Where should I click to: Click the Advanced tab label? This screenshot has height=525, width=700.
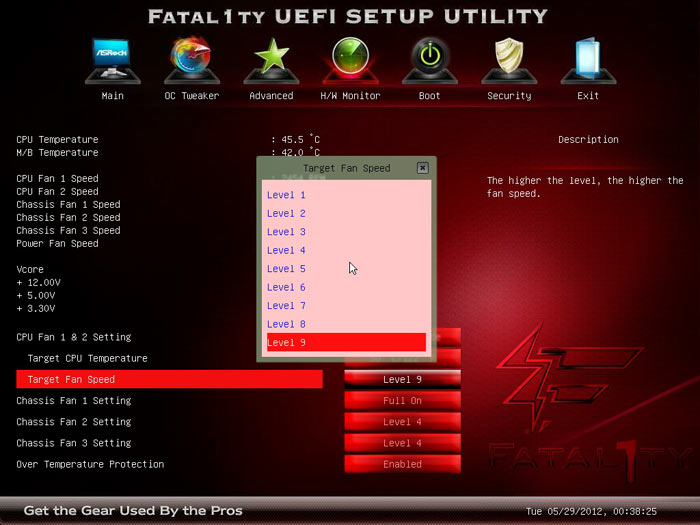pos(271,96)
